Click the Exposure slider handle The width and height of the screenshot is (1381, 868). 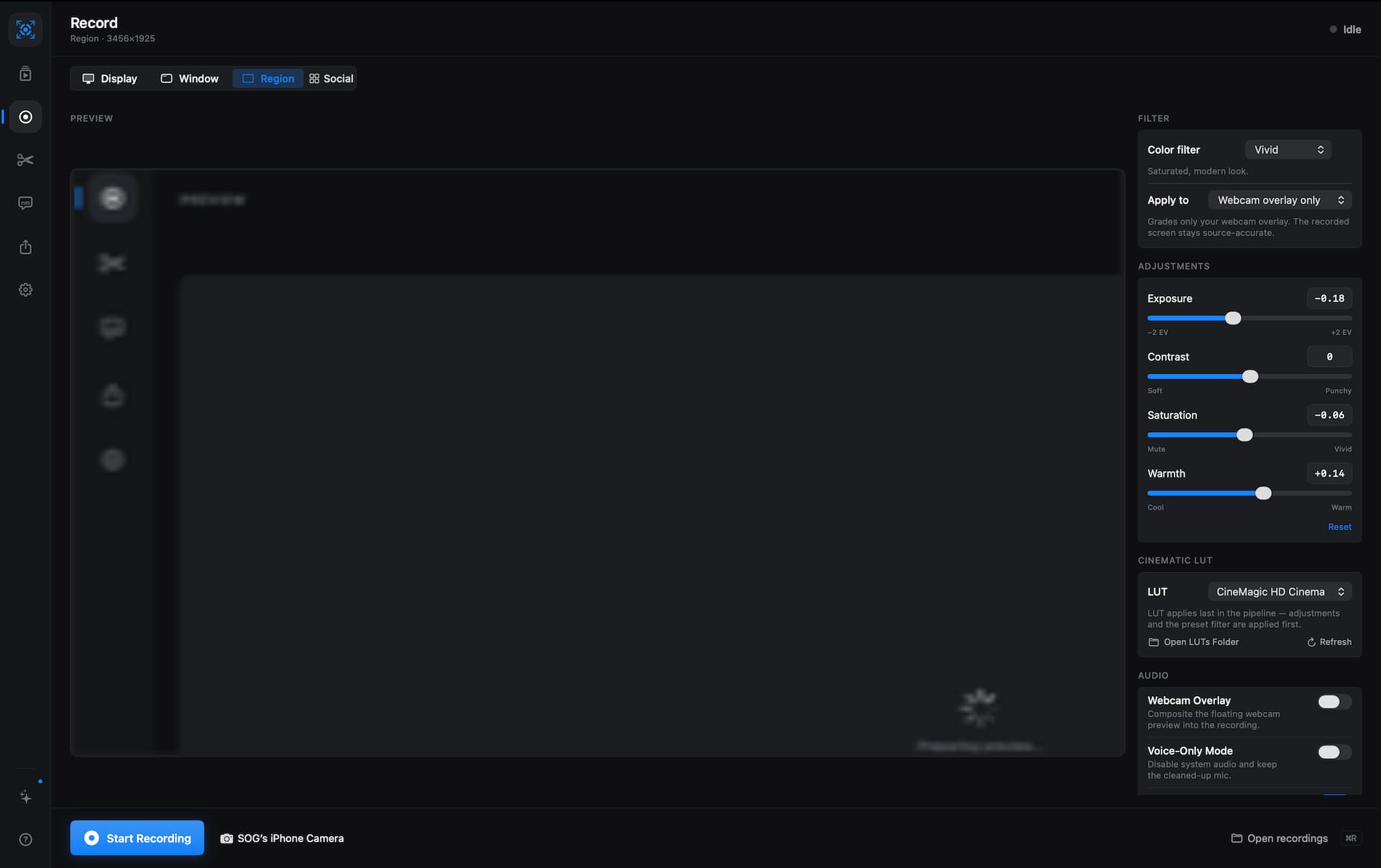pos(1233,318)
